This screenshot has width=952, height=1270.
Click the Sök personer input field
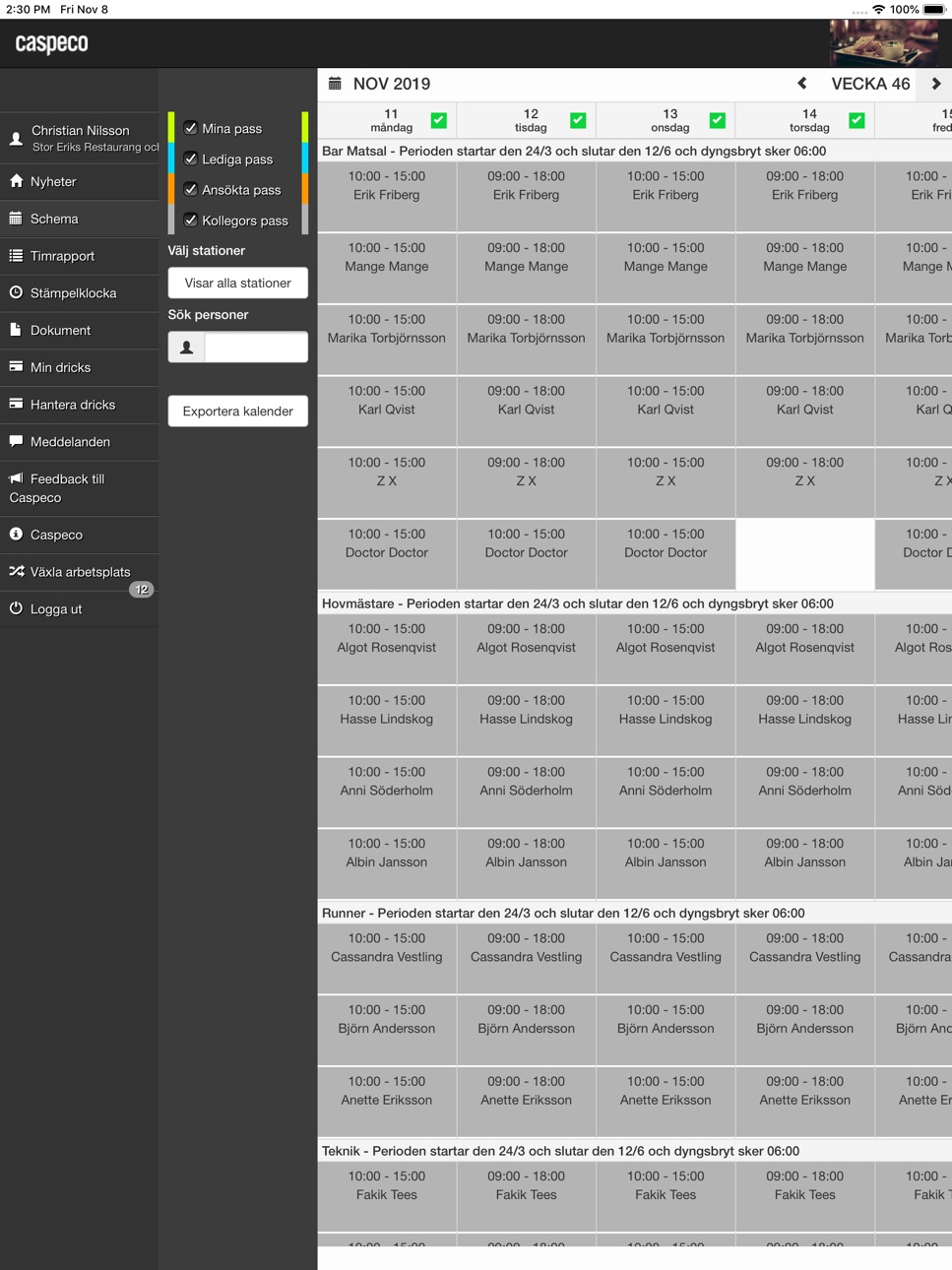[256, 347]
